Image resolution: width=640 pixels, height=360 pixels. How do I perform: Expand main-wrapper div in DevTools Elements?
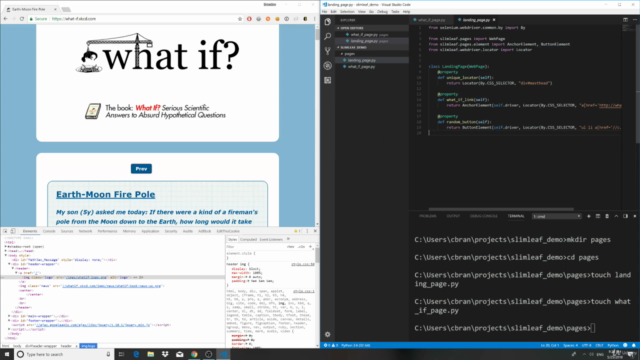9,316
